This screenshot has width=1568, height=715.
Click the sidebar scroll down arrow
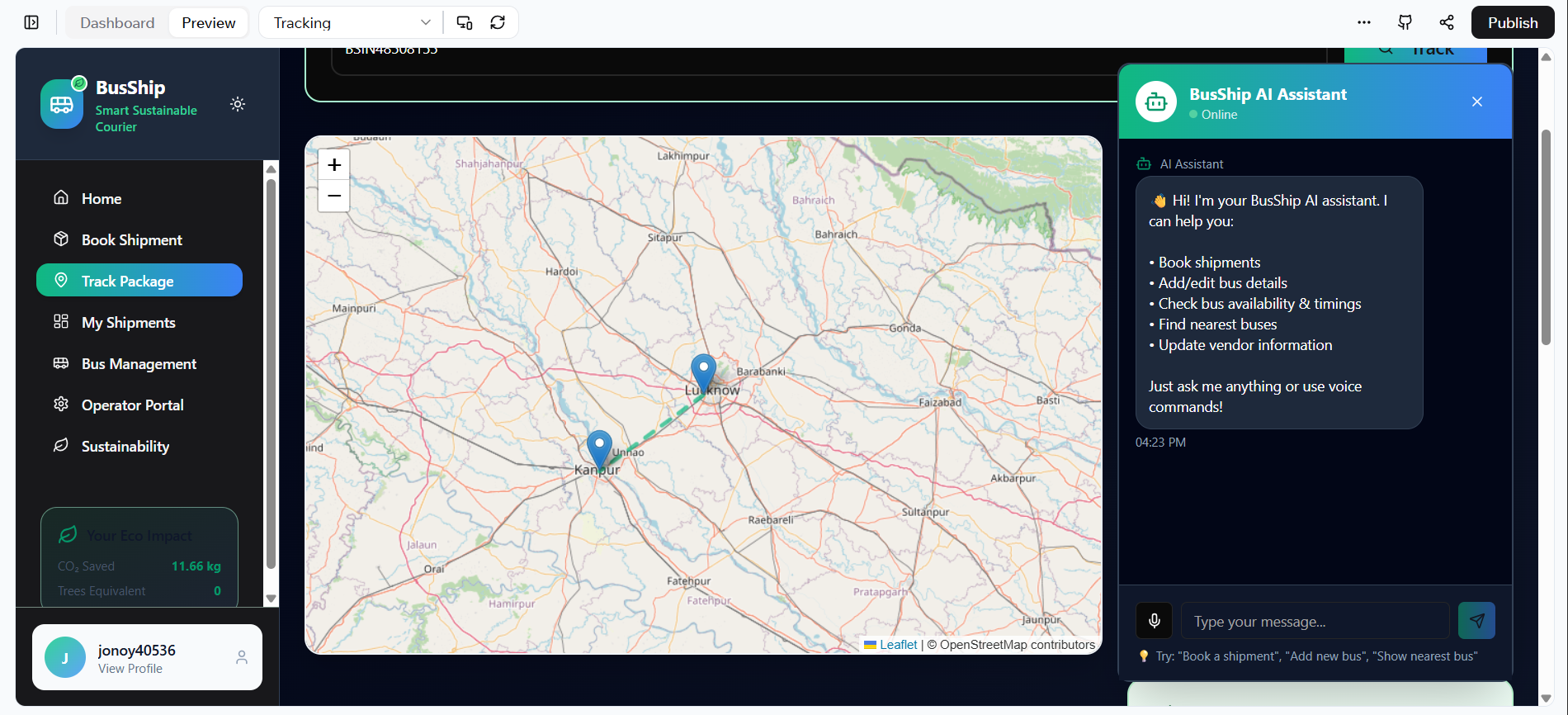tap(271, 599)
